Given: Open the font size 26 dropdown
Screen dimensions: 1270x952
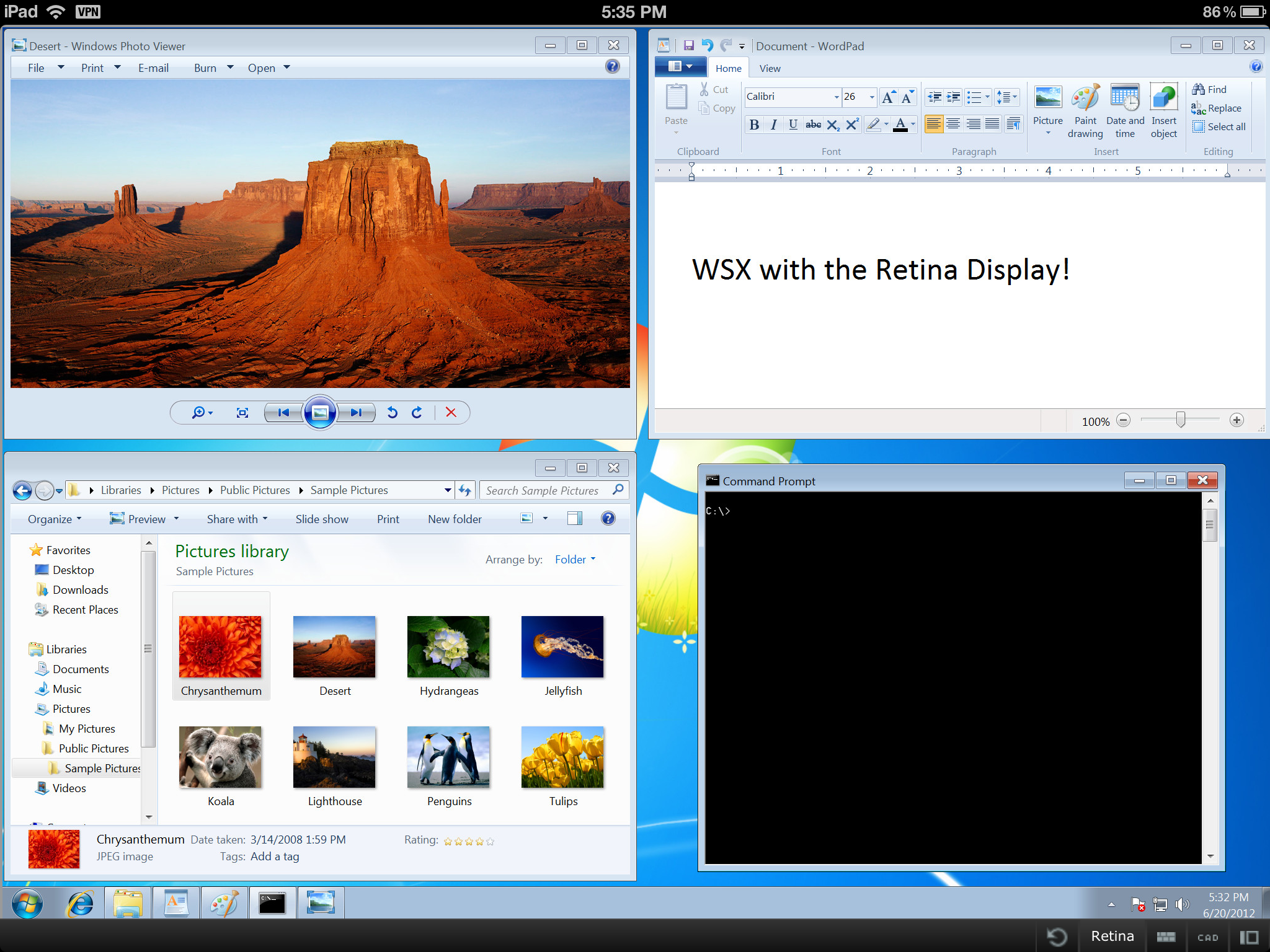Looking at the screenshot, I should (x=872, y=97).
